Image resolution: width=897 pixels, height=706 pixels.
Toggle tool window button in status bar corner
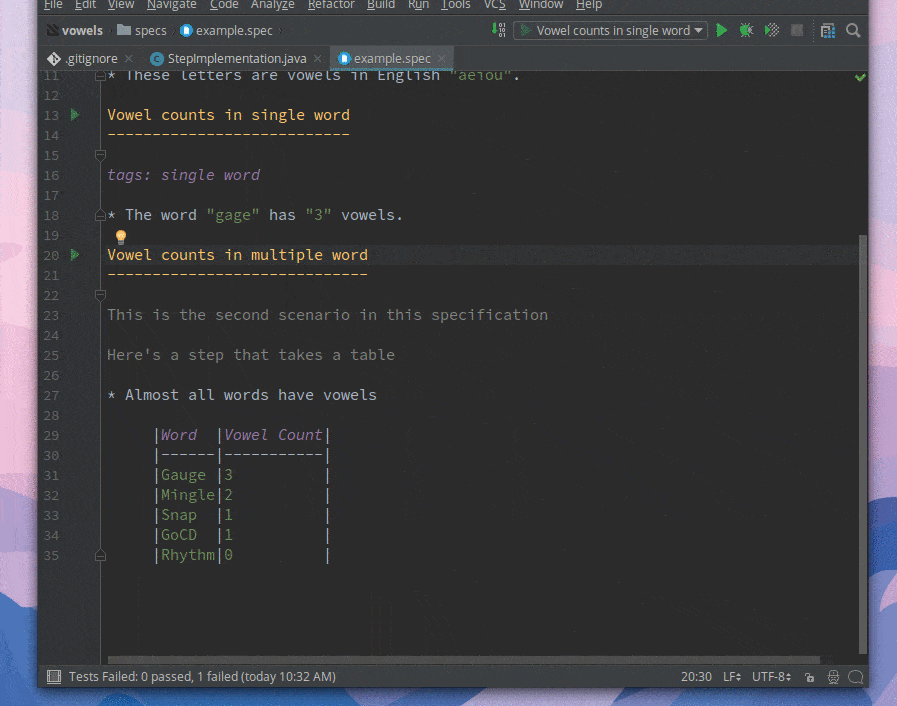click(x=54, y=677)
